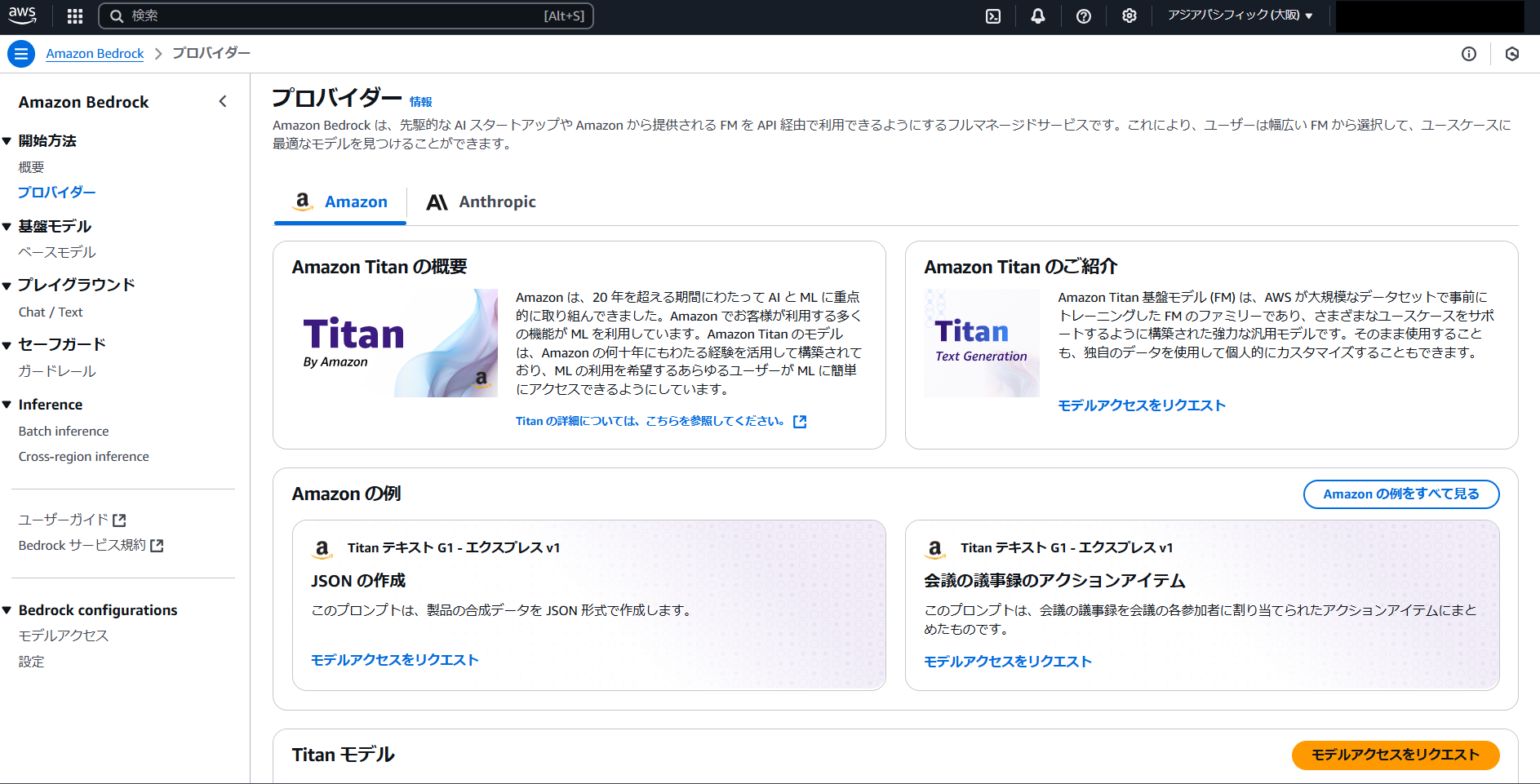Click Amazon logo on JSON の作成 card
Image resolution: width=1540 pixels, height=784 pixels.
(322, 549)
